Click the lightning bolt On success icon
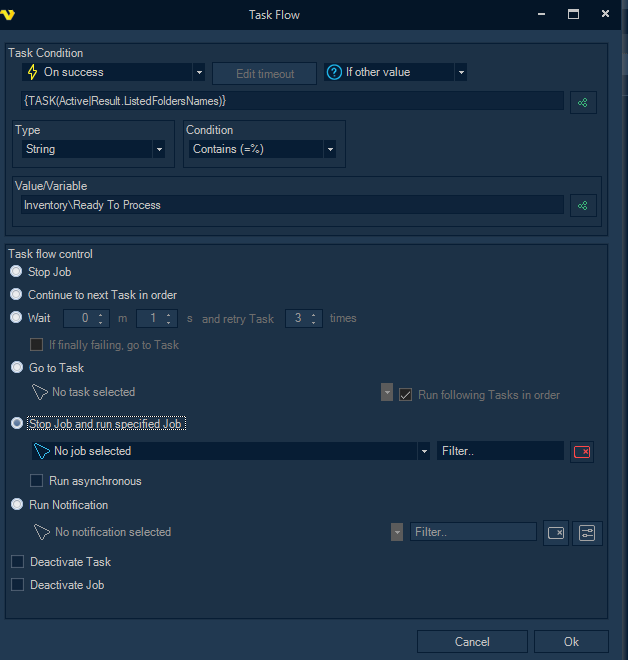 (x=32, y=72)
